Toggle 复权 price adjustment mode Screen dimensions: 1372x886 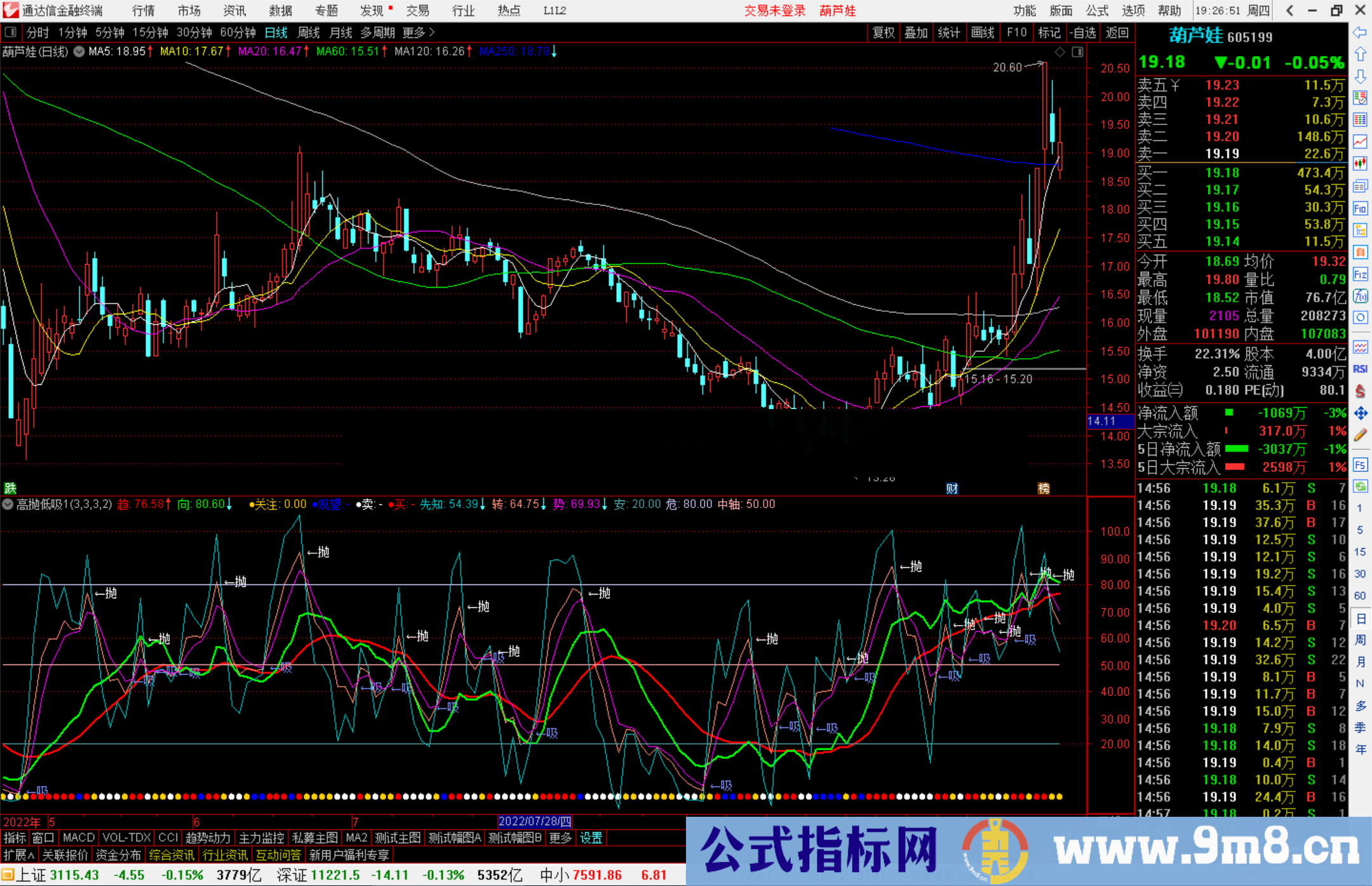pyautogui.click(x=882, y=32)
